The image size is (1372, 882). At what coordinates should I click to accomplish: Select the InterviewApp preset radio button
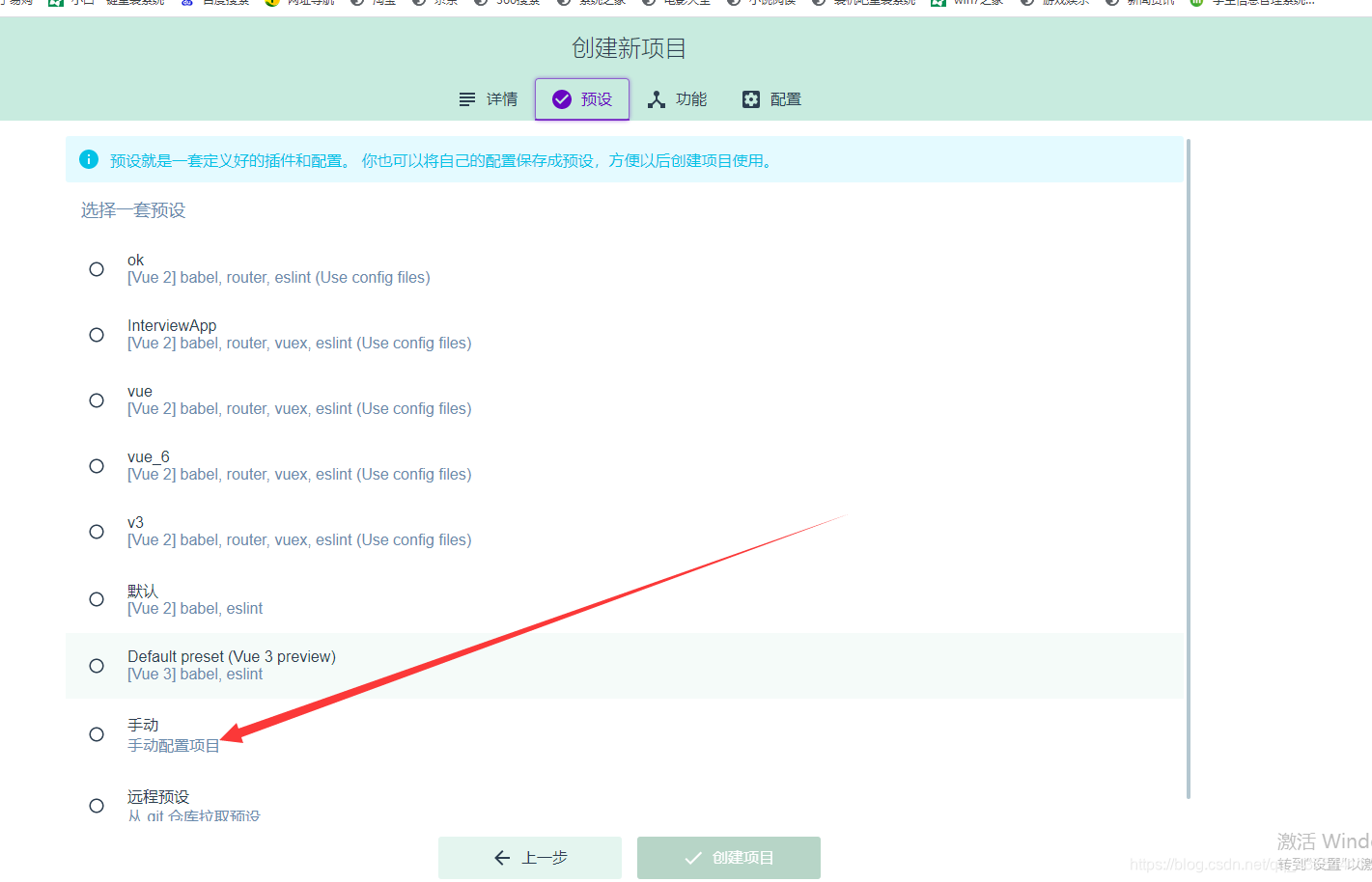click(x=97, y=335)
